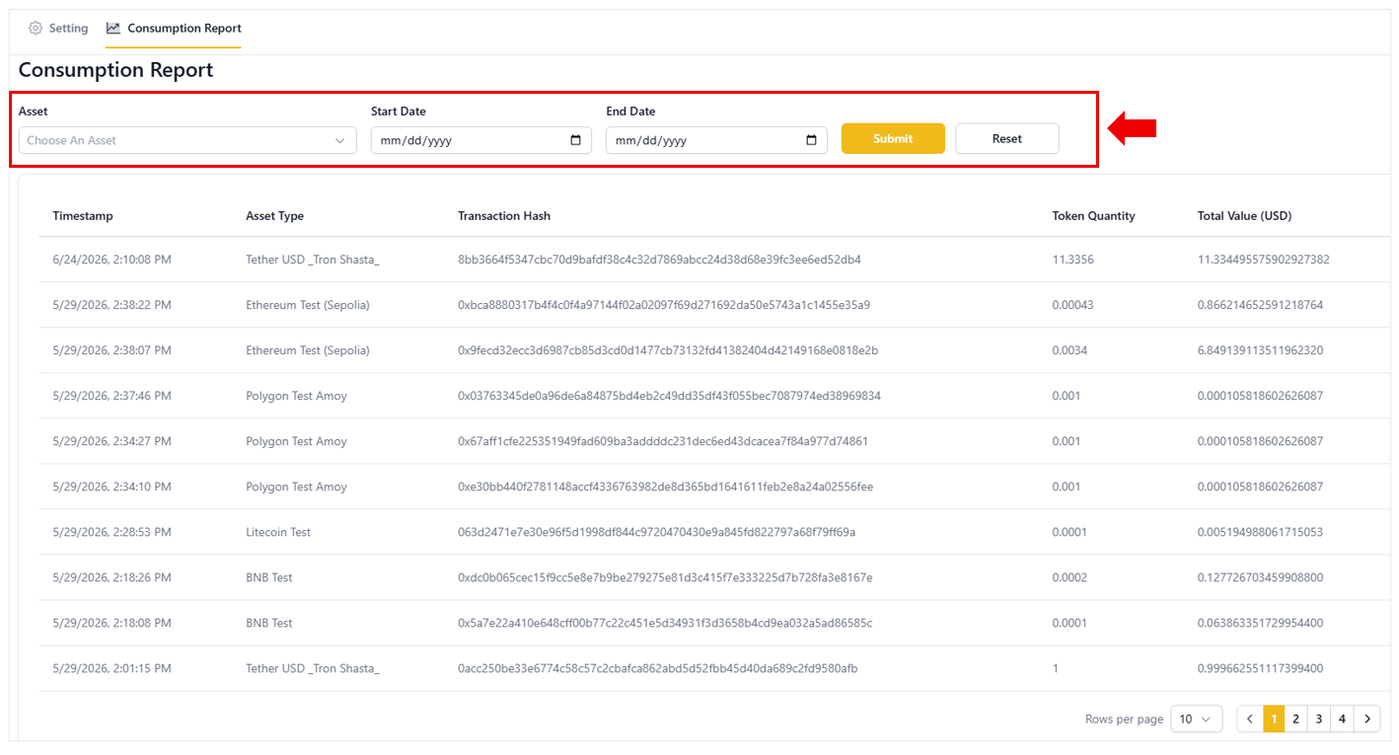Select the 5/29/2026, 2:34:10 PM timestamp

click(x=112, y=487)
